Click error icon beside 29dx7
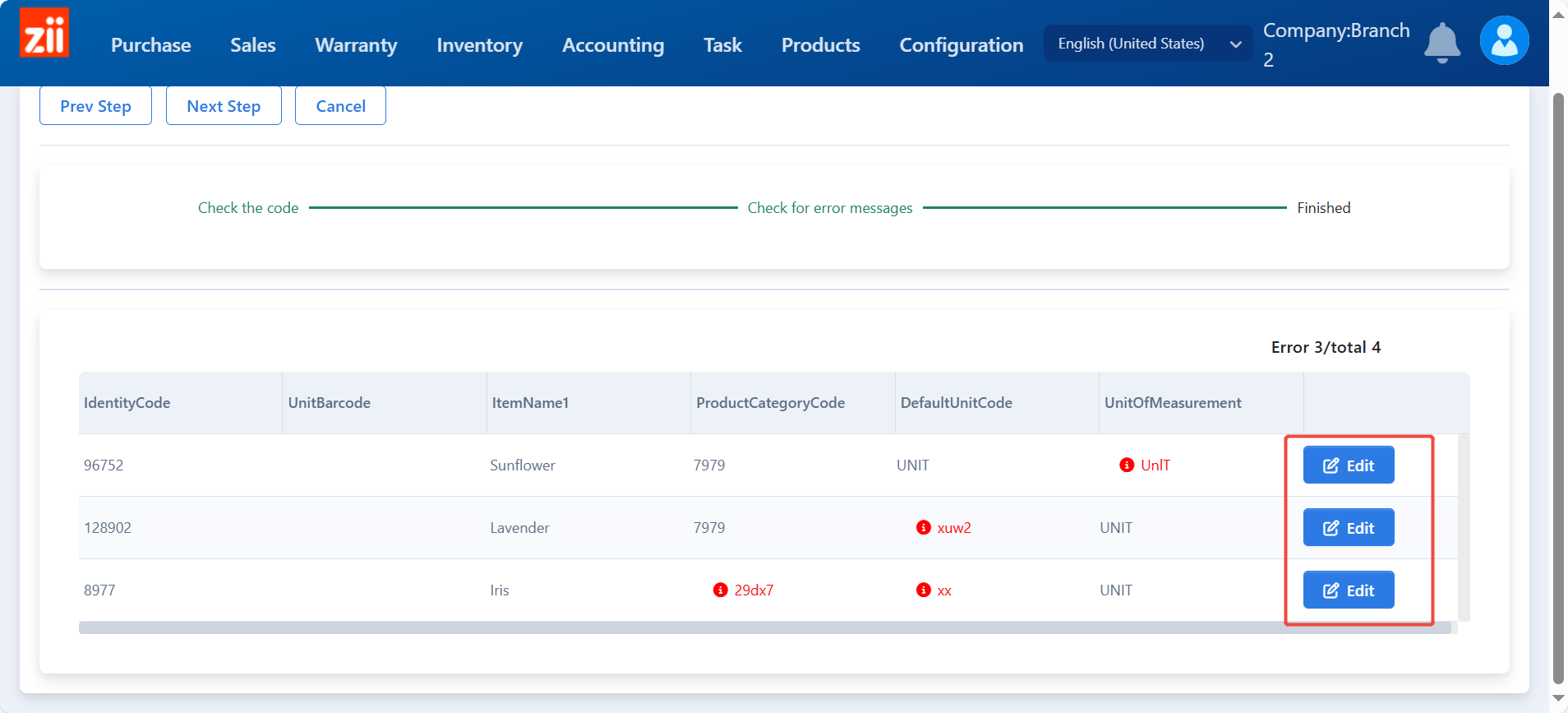Screen dimensions: 1568x713 pyautogui.click(x=721, y=590)
